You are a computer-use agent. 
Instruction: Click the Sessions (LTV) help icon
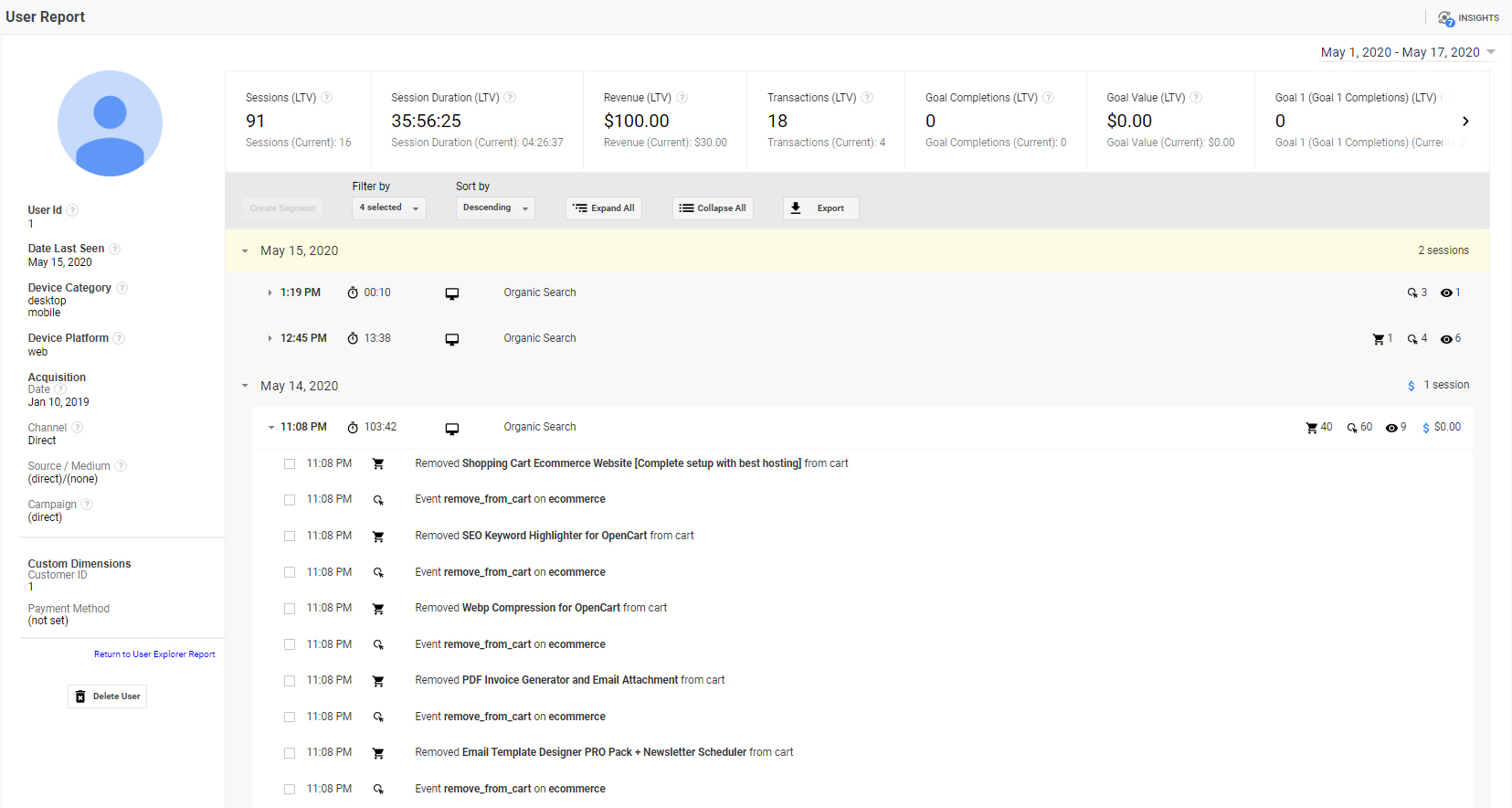(326, 98)
